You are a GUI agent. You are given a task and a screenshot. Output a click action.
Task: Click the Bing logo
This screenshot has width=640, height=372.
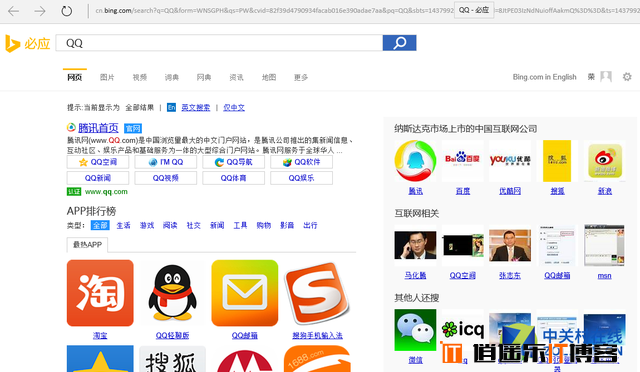tap(27, 43)
